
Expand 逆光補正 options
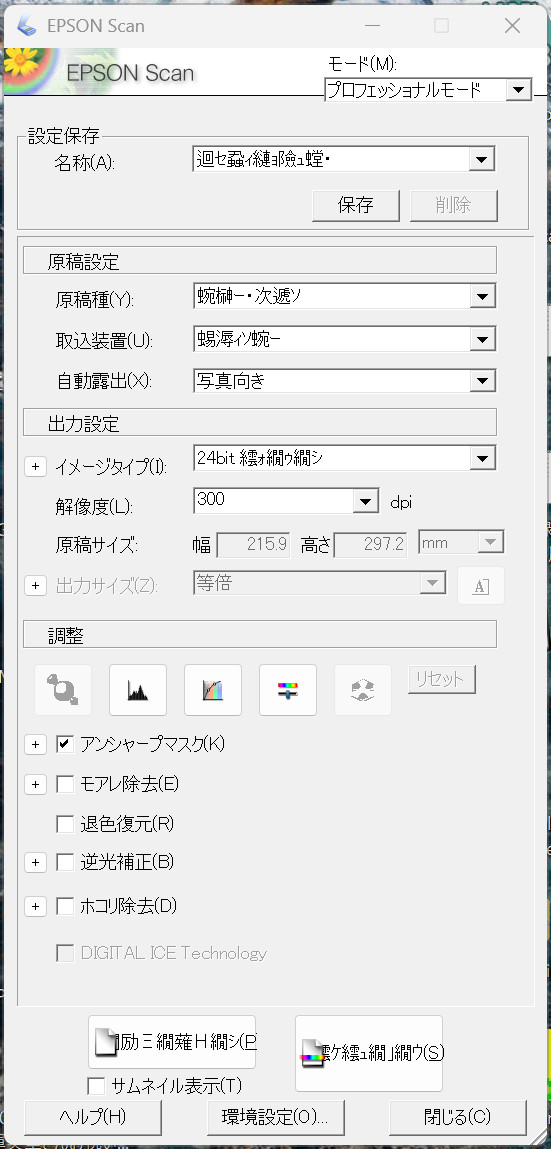click(35, 862)
